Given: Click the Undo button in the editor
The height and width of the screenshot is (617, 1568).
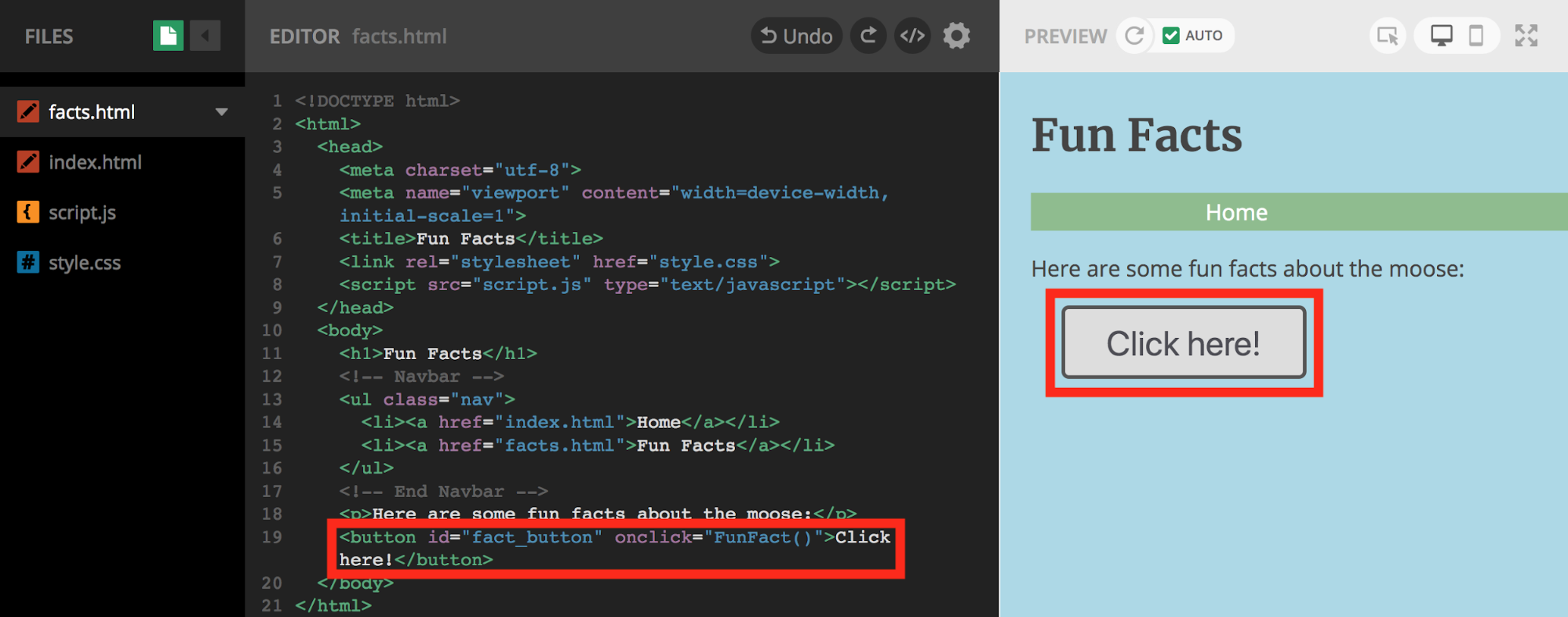Looking at the screenshot, I should [796, 36].
